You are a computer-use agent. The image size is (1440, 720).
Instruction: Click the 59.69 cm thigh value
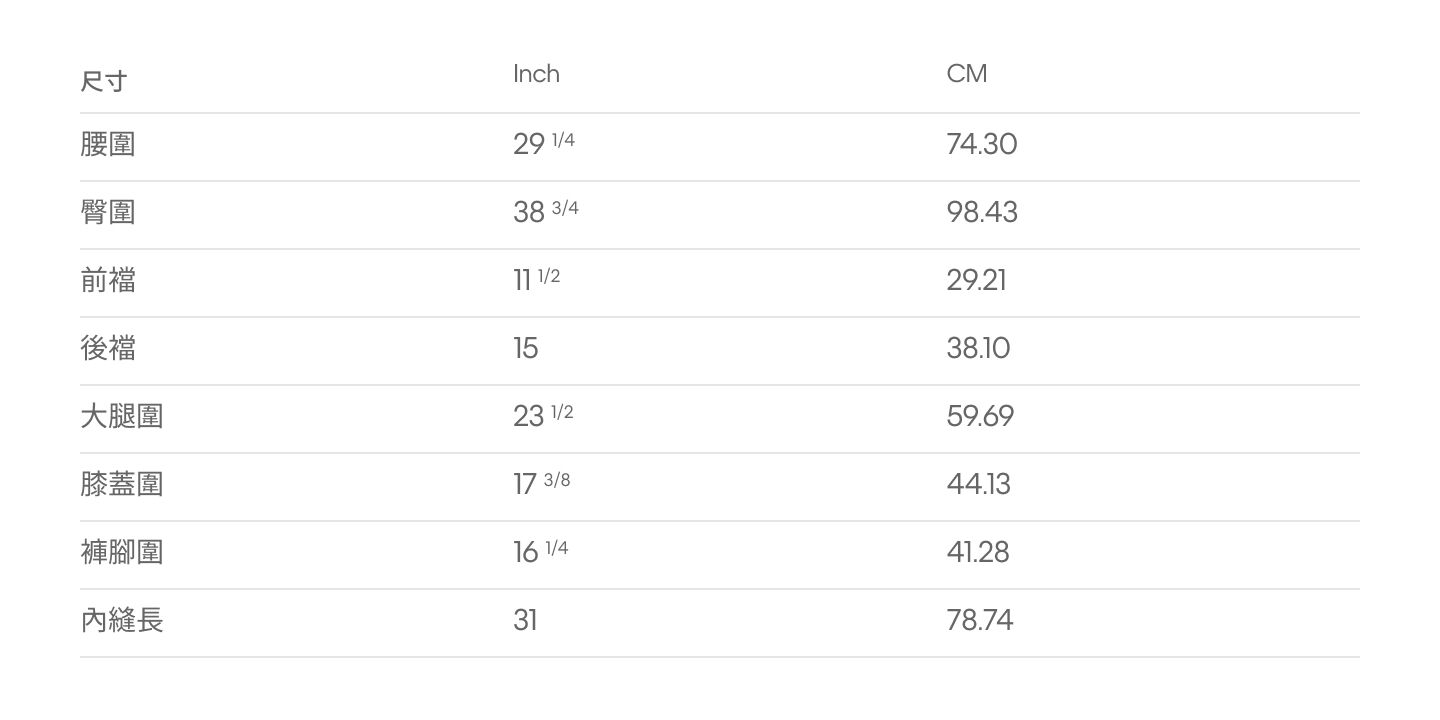click(980, 416)
